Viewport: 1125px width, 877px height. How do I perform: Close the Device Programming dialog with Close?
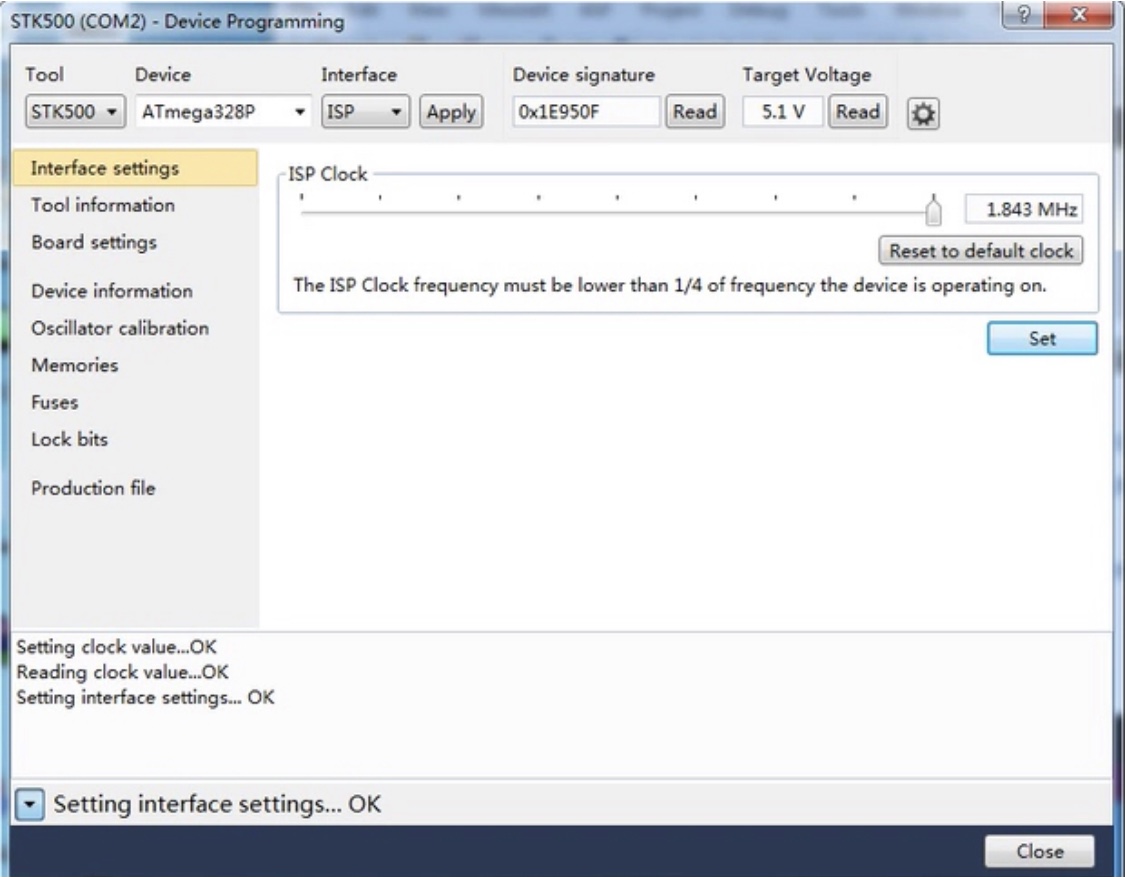(1040, 852)
